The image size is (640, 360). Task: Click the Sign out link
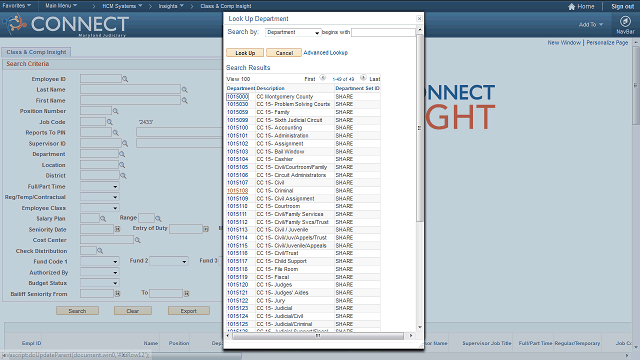(622, 7)
